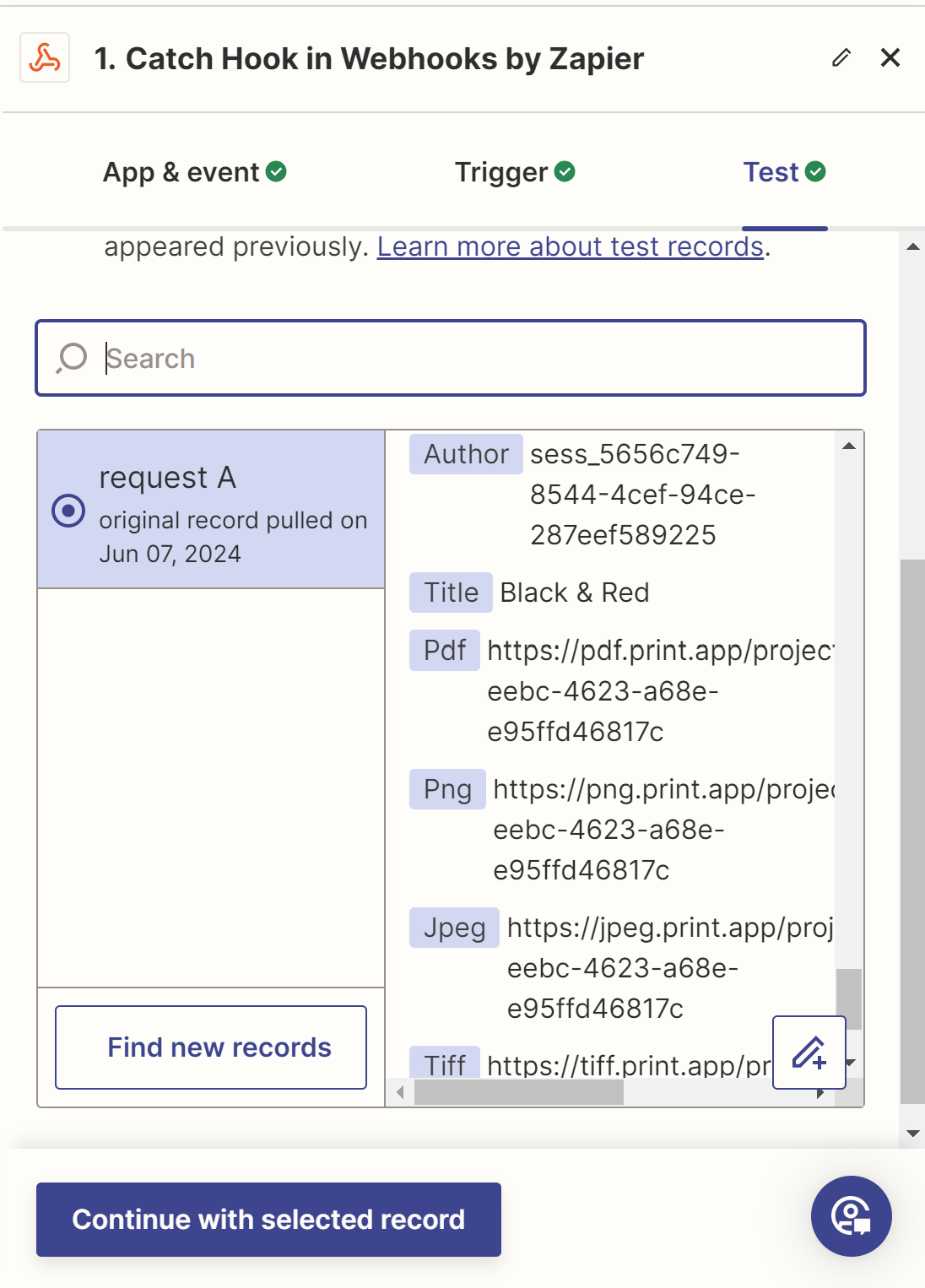
Task: Click the Webhooks by Zapier app icon
Action: [x=45, y=58]
